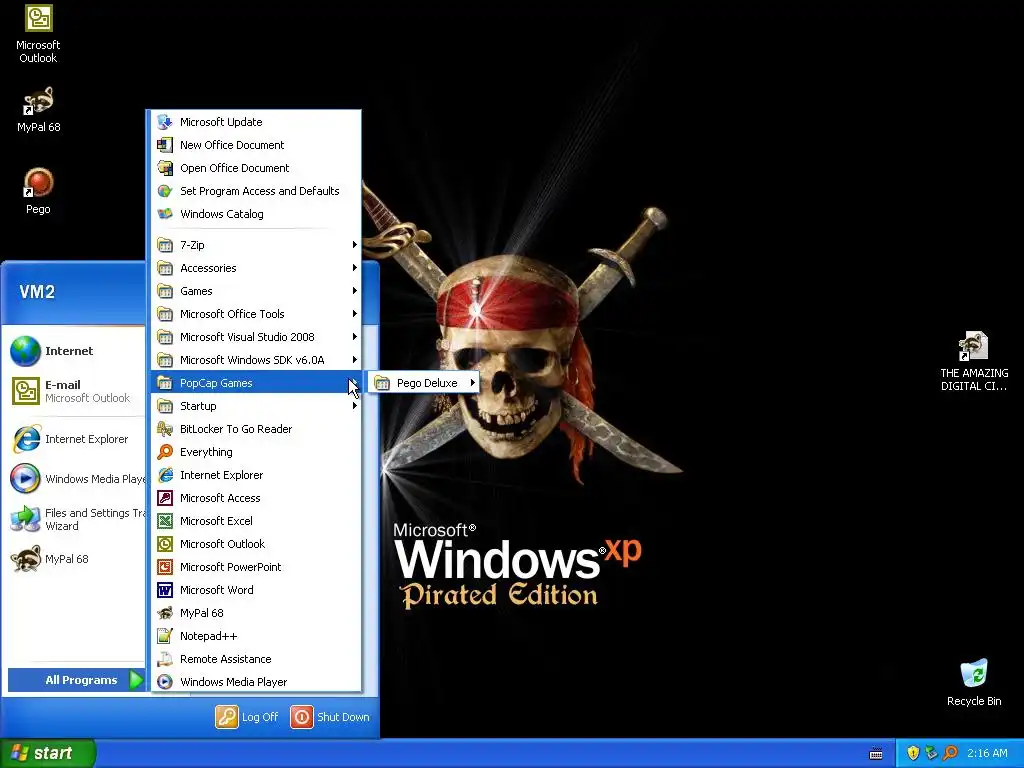This screenshot has height=768, width=1024.
Task: Expand the Pego Deluxe submenu arrow
Action: tap(472, 383)
